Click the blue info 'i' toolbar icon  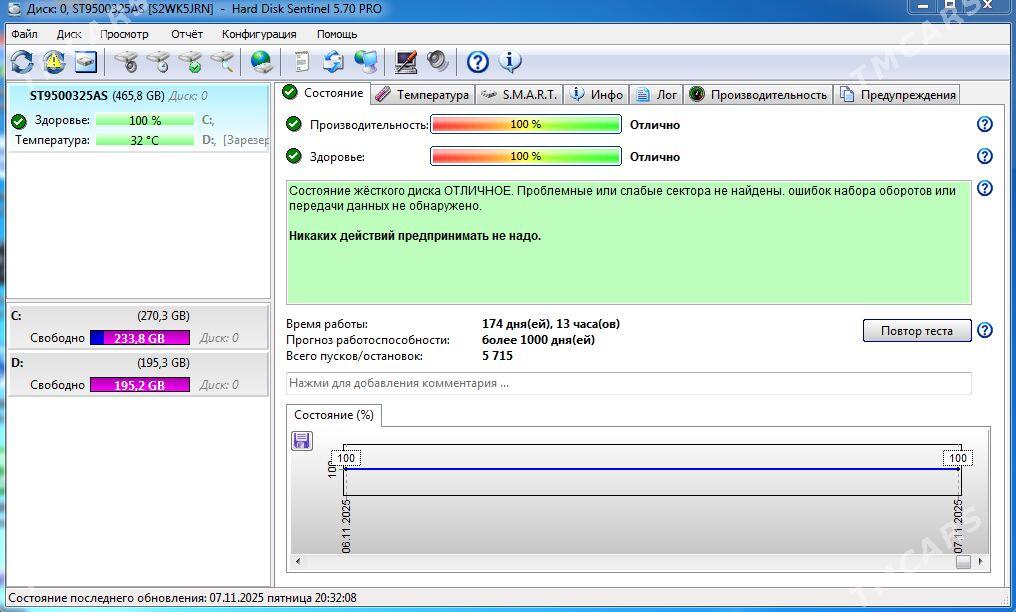pos(510,62)
